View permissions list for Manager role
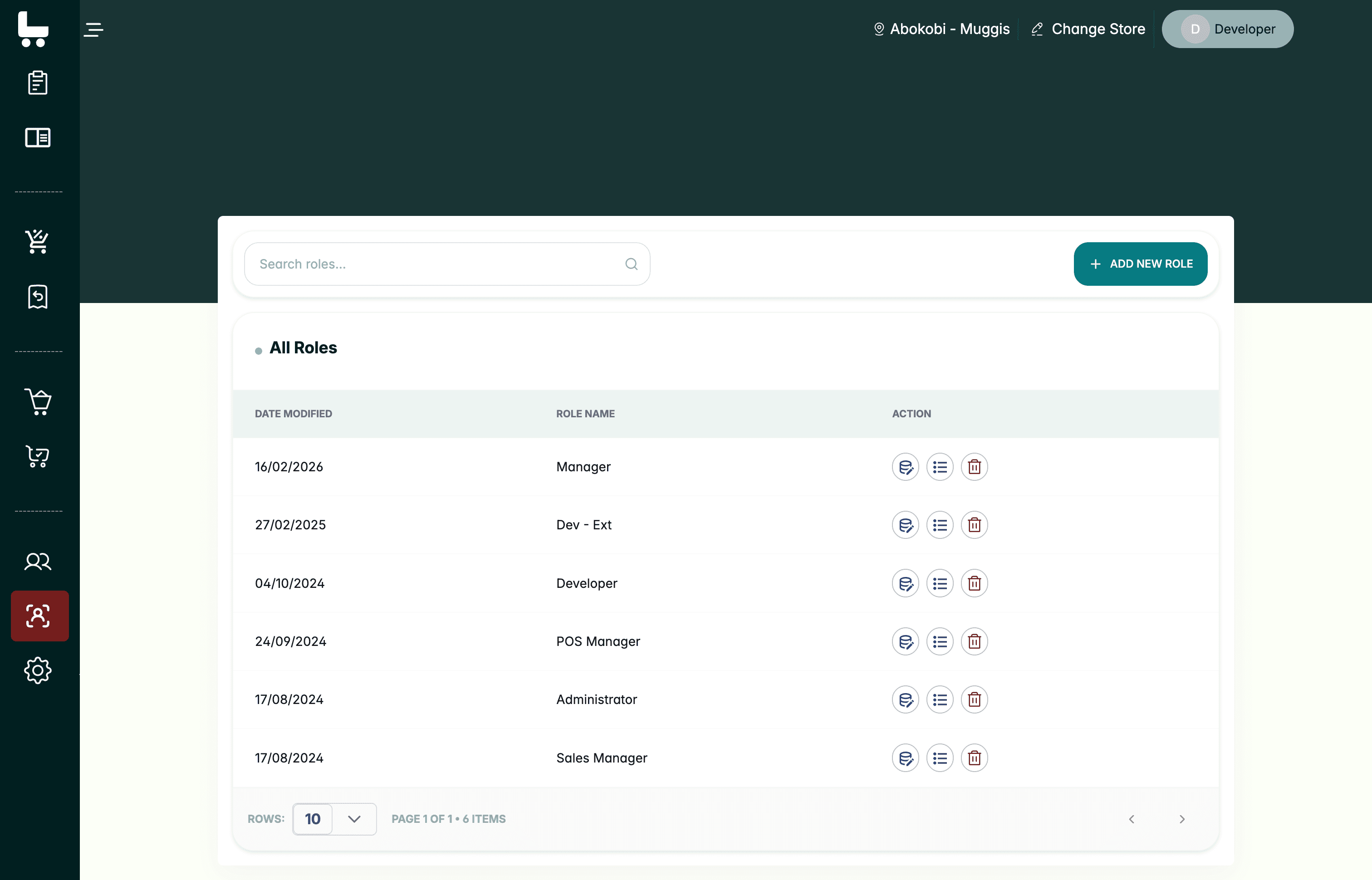 point(940,467)
